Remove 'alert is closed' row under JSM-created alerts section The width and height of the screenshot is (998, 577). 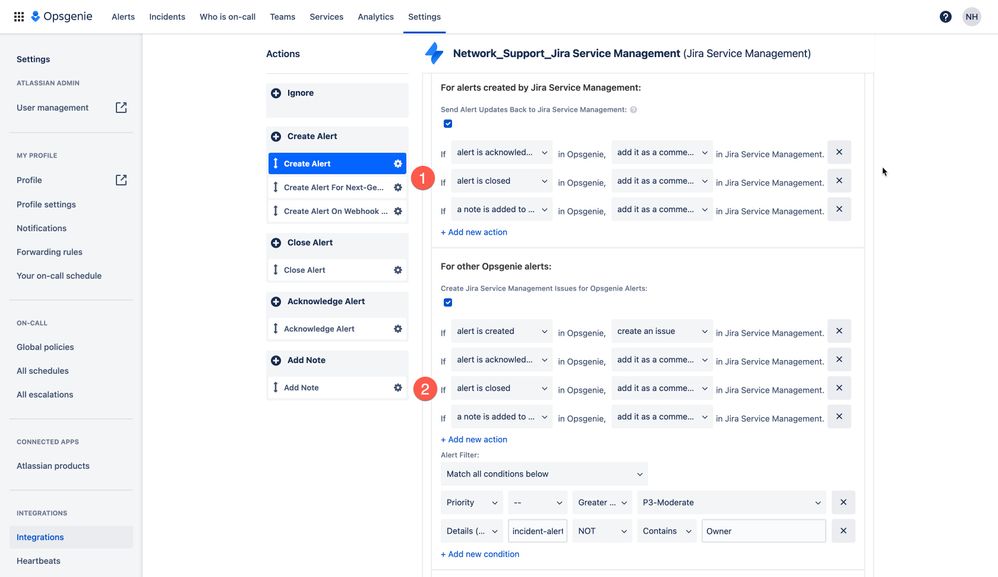coord(839,181)
